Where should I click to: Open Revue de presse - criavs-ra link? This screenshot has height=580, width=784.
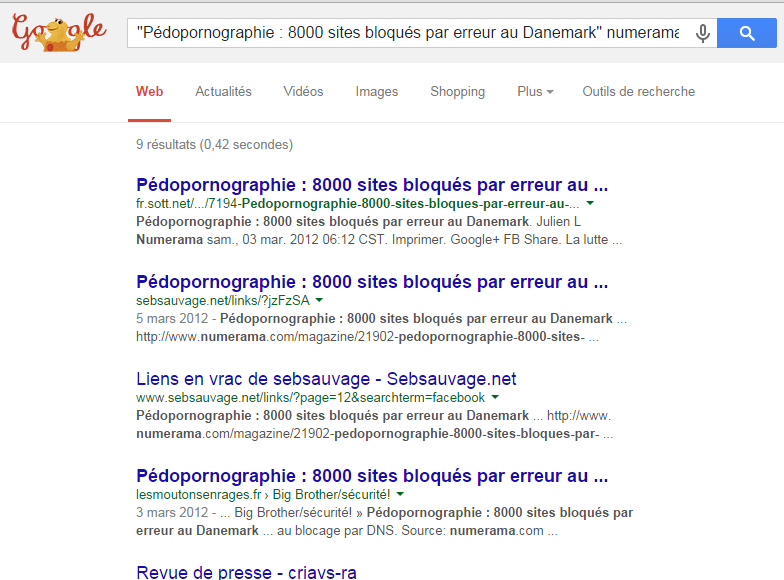[246, 572]
